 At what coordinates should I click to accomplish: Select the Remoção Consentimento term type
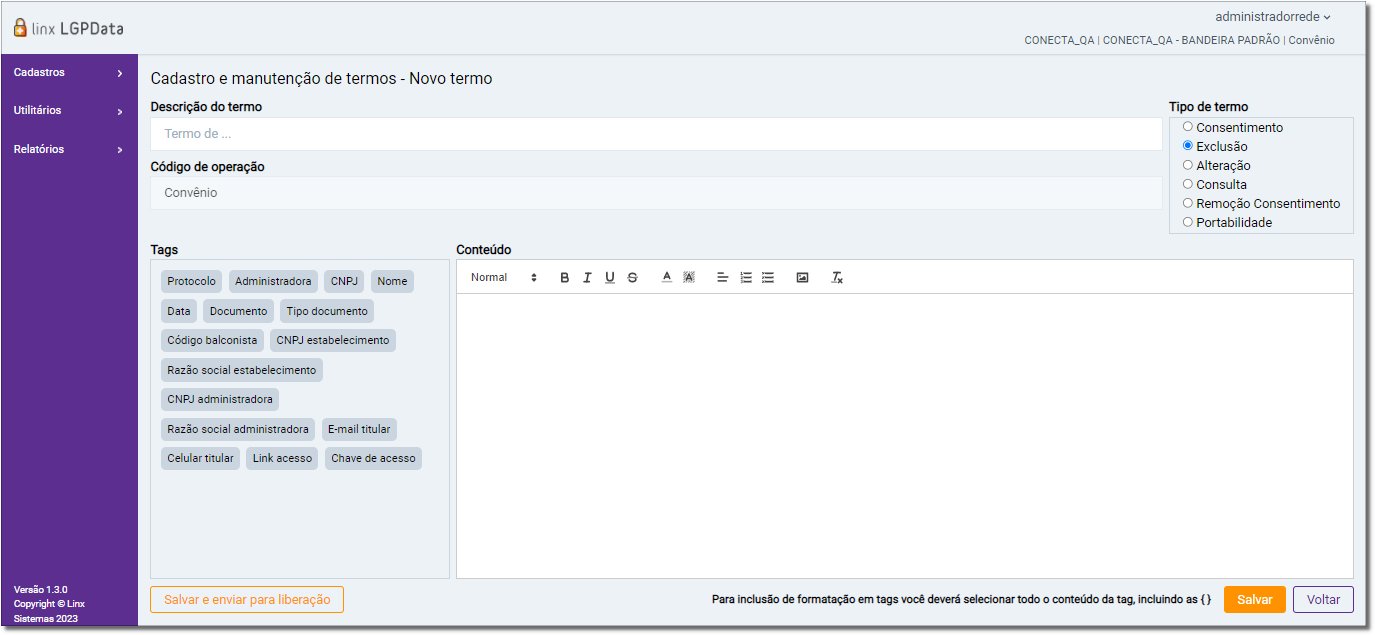pos(1188,203)
